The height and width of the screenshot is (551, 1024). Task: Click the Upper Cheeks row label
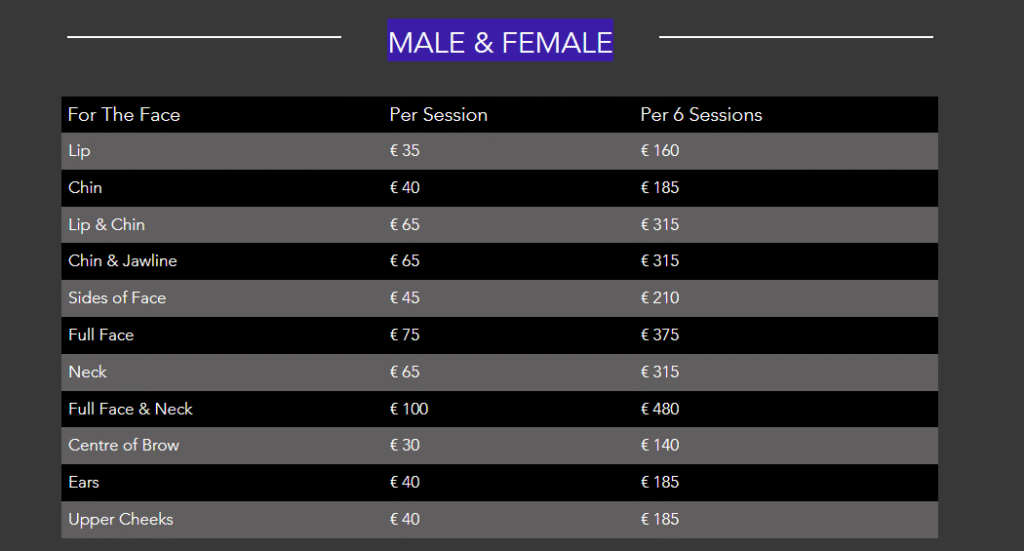click(121, 519)
